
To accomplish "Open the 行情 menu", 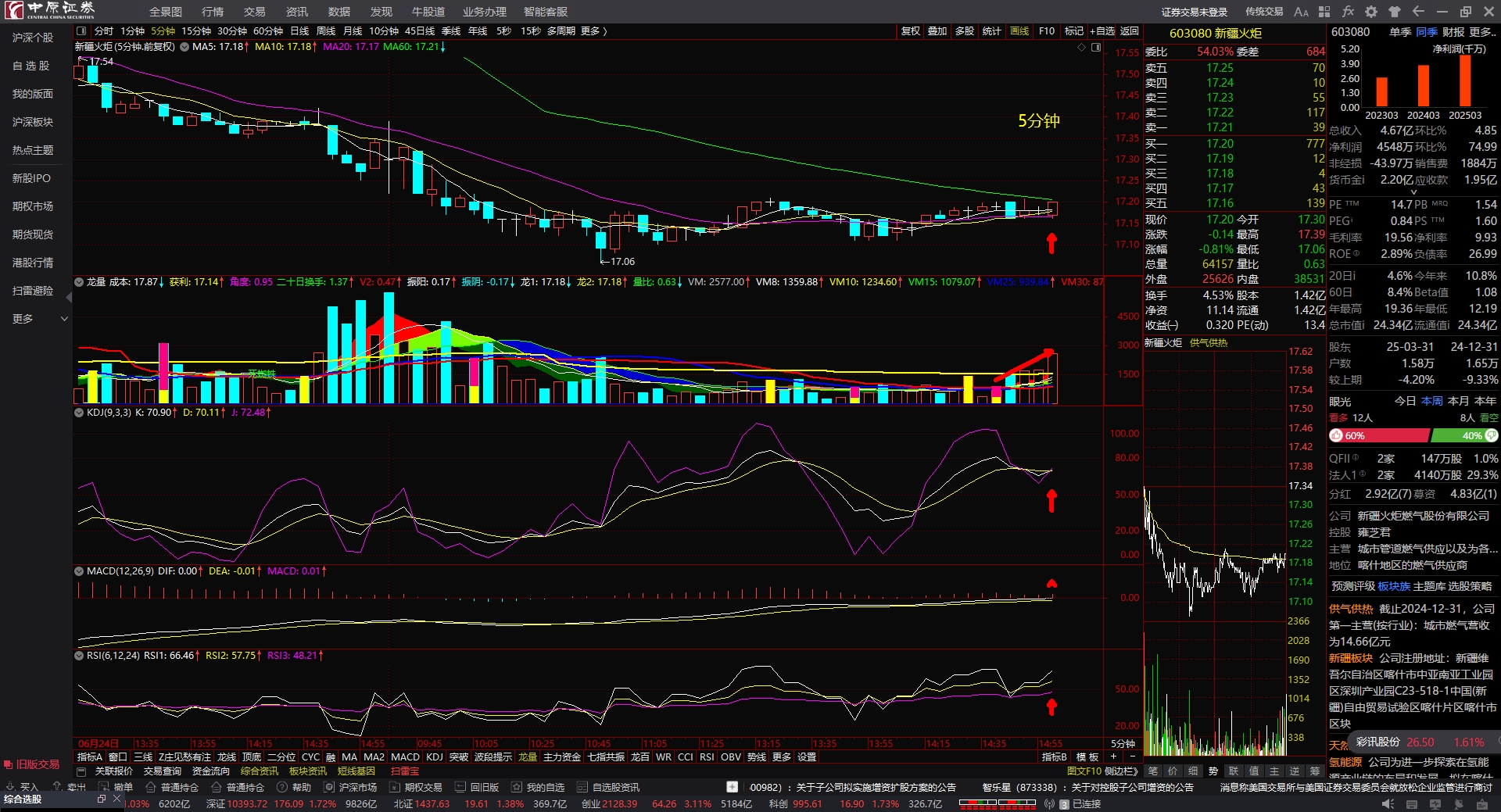I will [213, 12].
